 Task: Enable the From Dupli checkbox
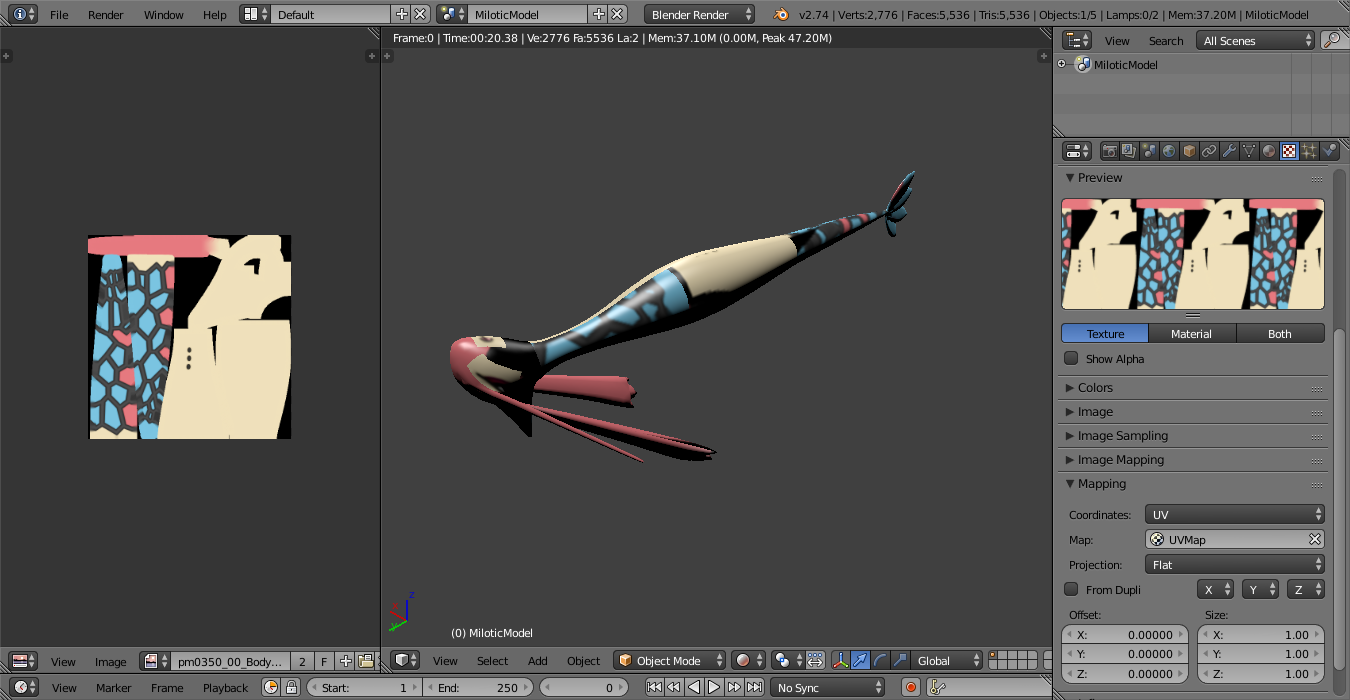(1071, 589)
